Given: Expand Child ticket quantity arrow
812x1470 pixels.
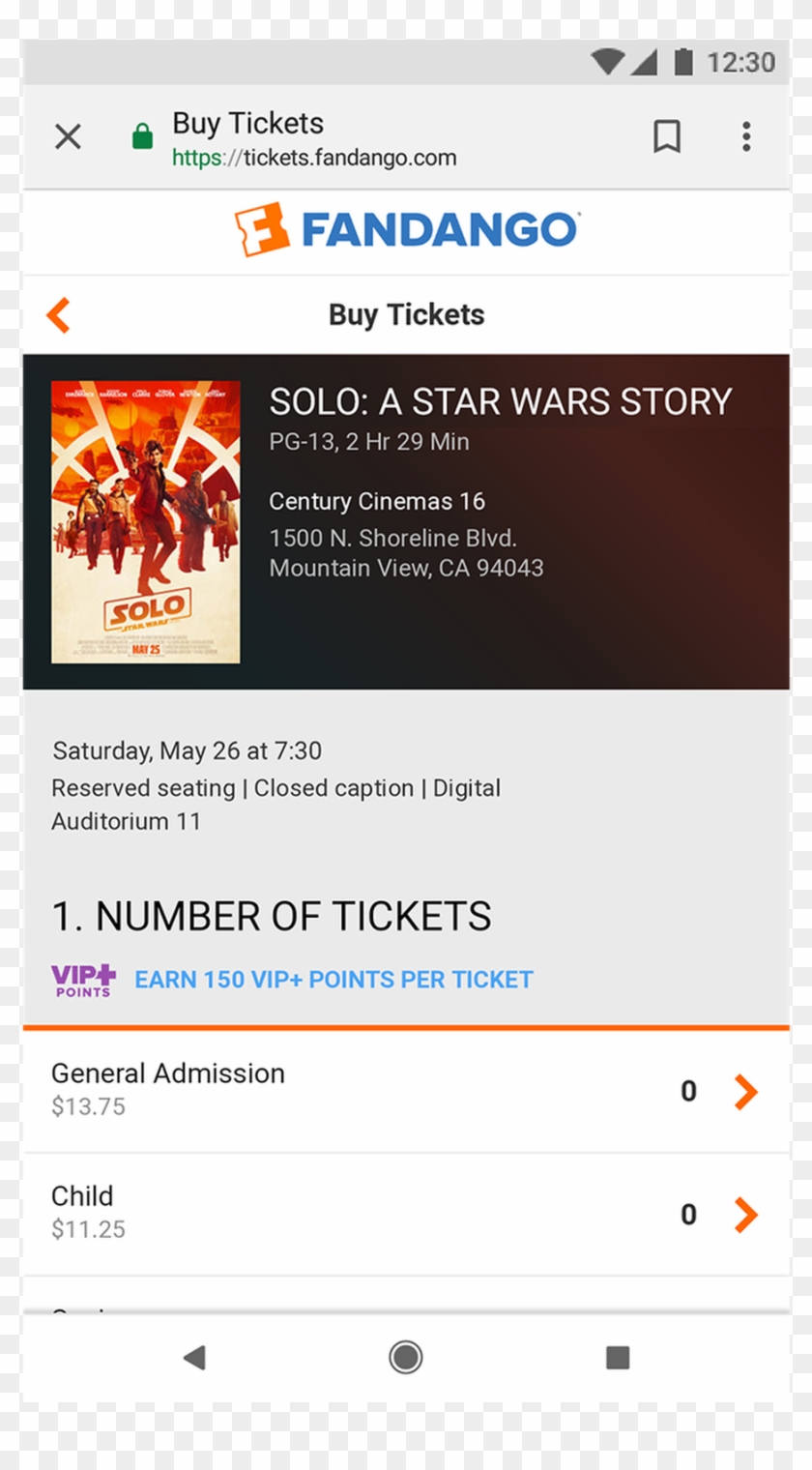Looking at the screenshot, I should tap(745, 1215).
